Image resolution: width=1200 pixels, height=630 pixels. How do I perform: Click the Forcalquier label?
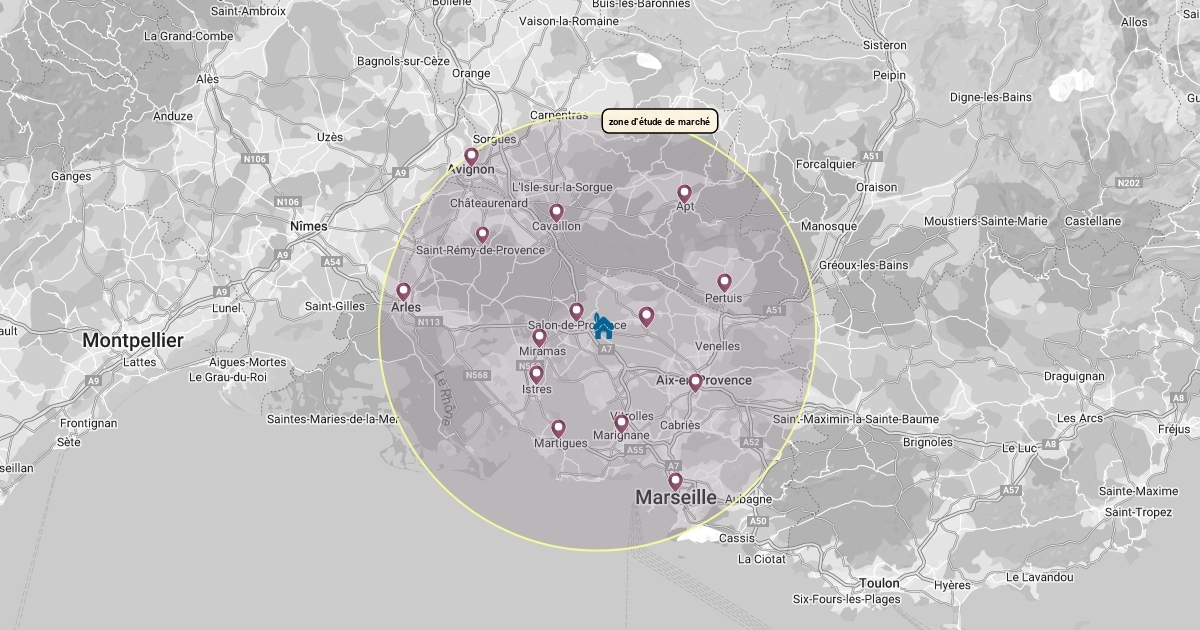tap(826, 164)
